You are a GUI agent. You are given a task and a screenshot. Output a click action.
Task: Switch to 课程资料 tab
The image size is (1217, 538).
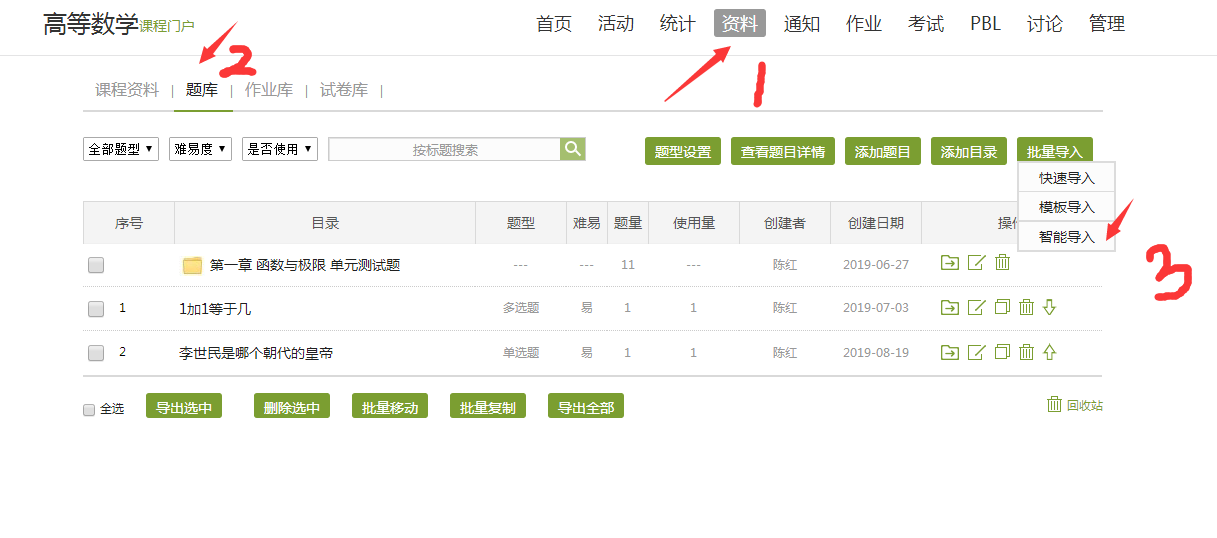(127, 90)
